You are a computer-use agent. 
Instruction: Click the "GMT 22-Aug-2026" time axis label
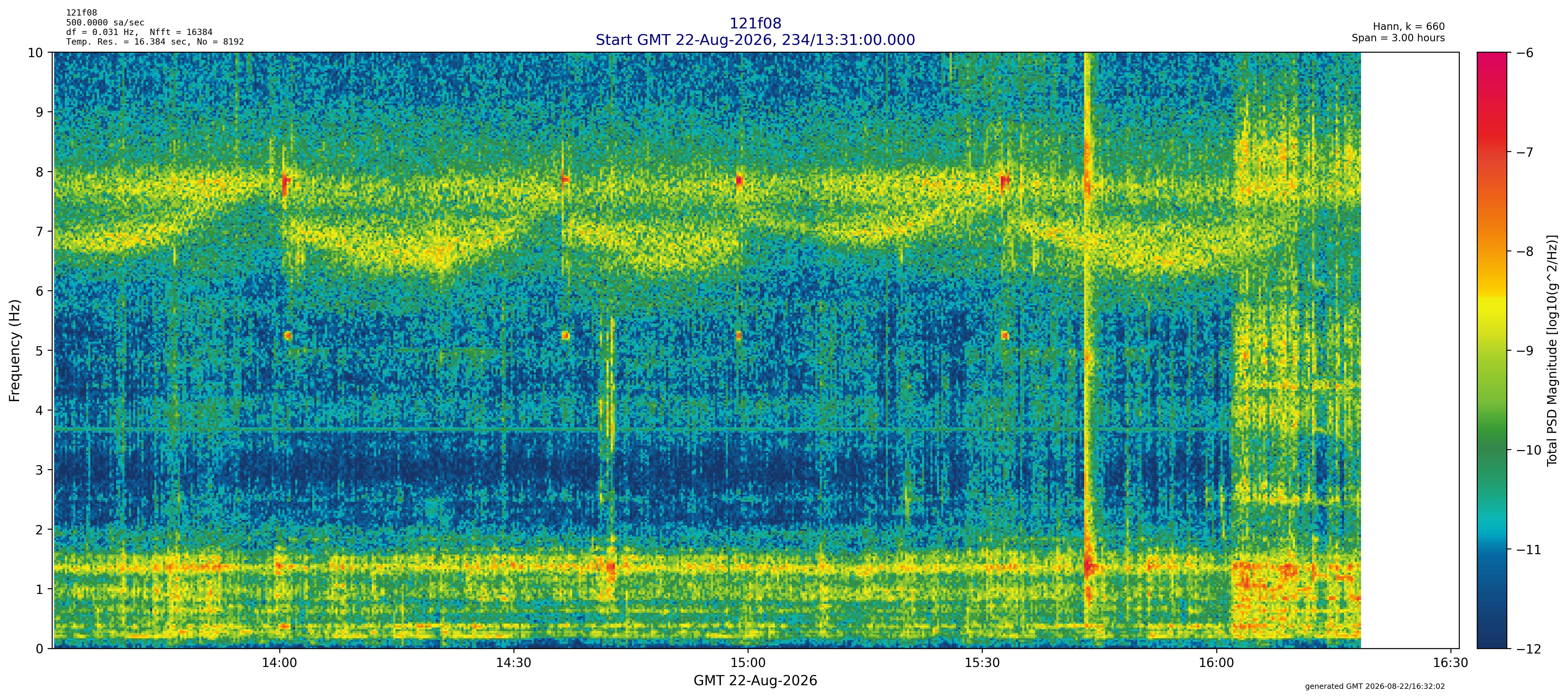[755, 681]
